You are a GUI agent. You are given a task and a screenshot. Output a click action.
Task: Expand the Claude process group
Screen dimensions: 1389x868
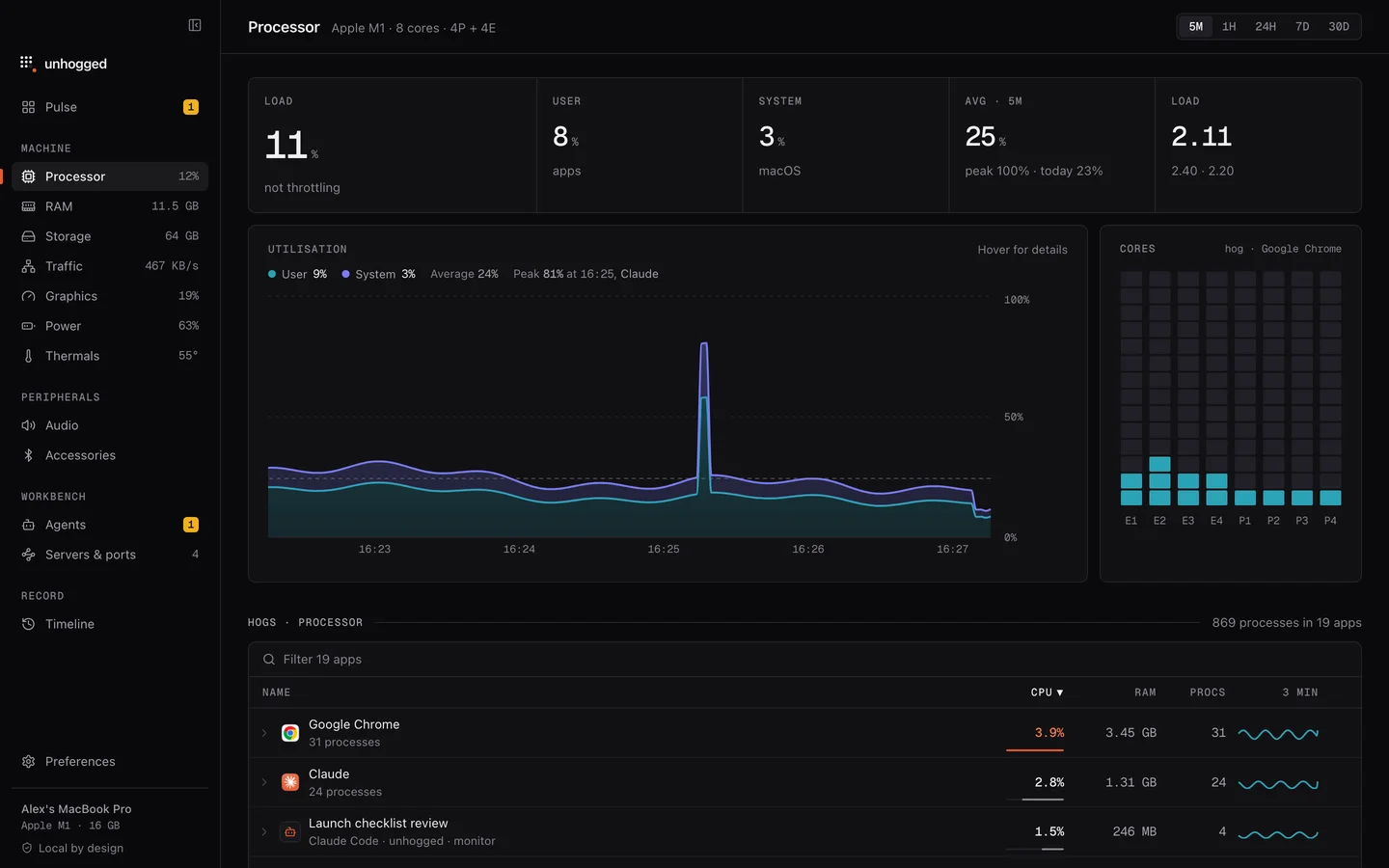pos(264,782)
